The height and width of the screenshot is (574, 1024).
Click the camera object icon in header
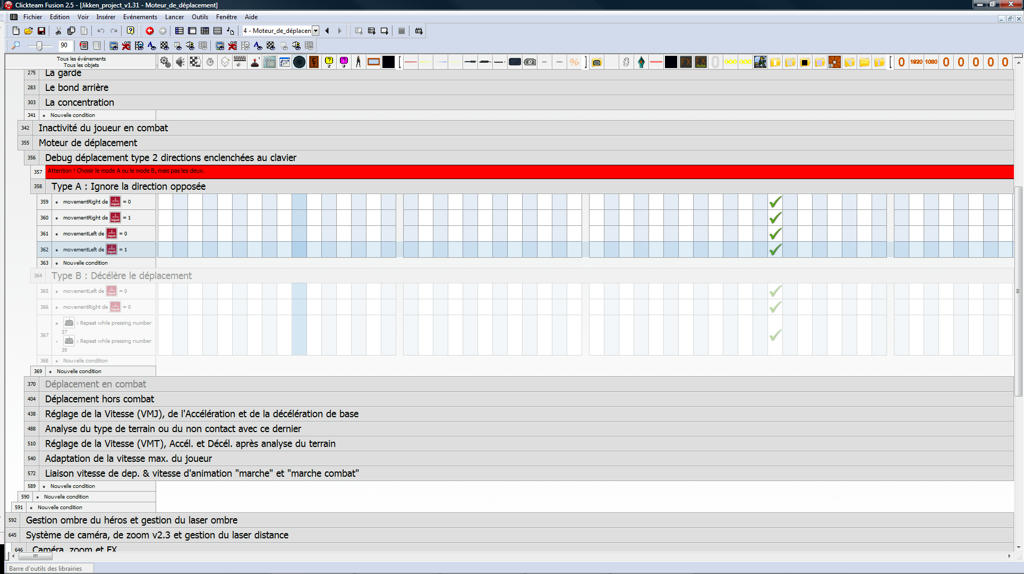pos(530,62)
